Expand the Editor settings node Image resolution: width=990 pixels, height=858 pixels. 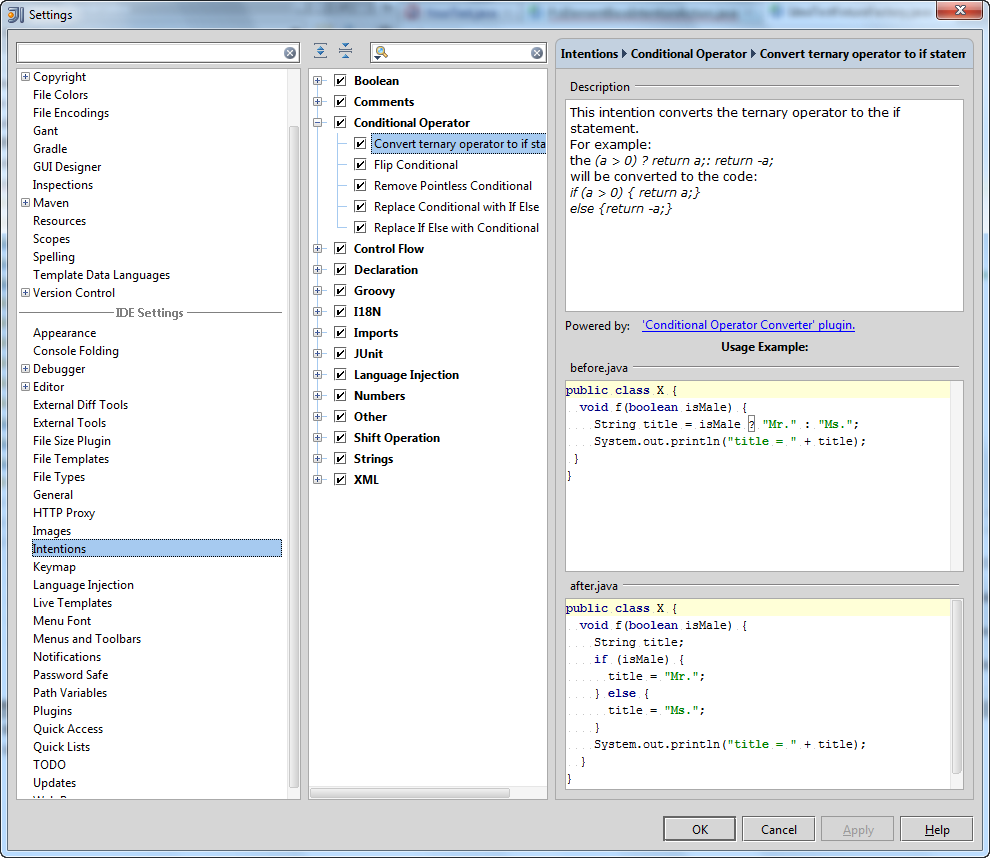coord(25,387)
